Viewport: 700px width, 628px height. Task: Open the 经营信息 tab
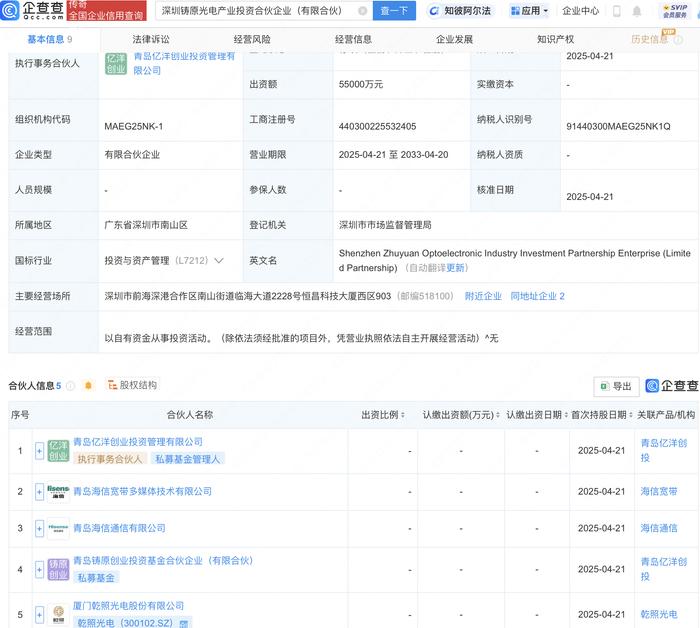[353, 39]
